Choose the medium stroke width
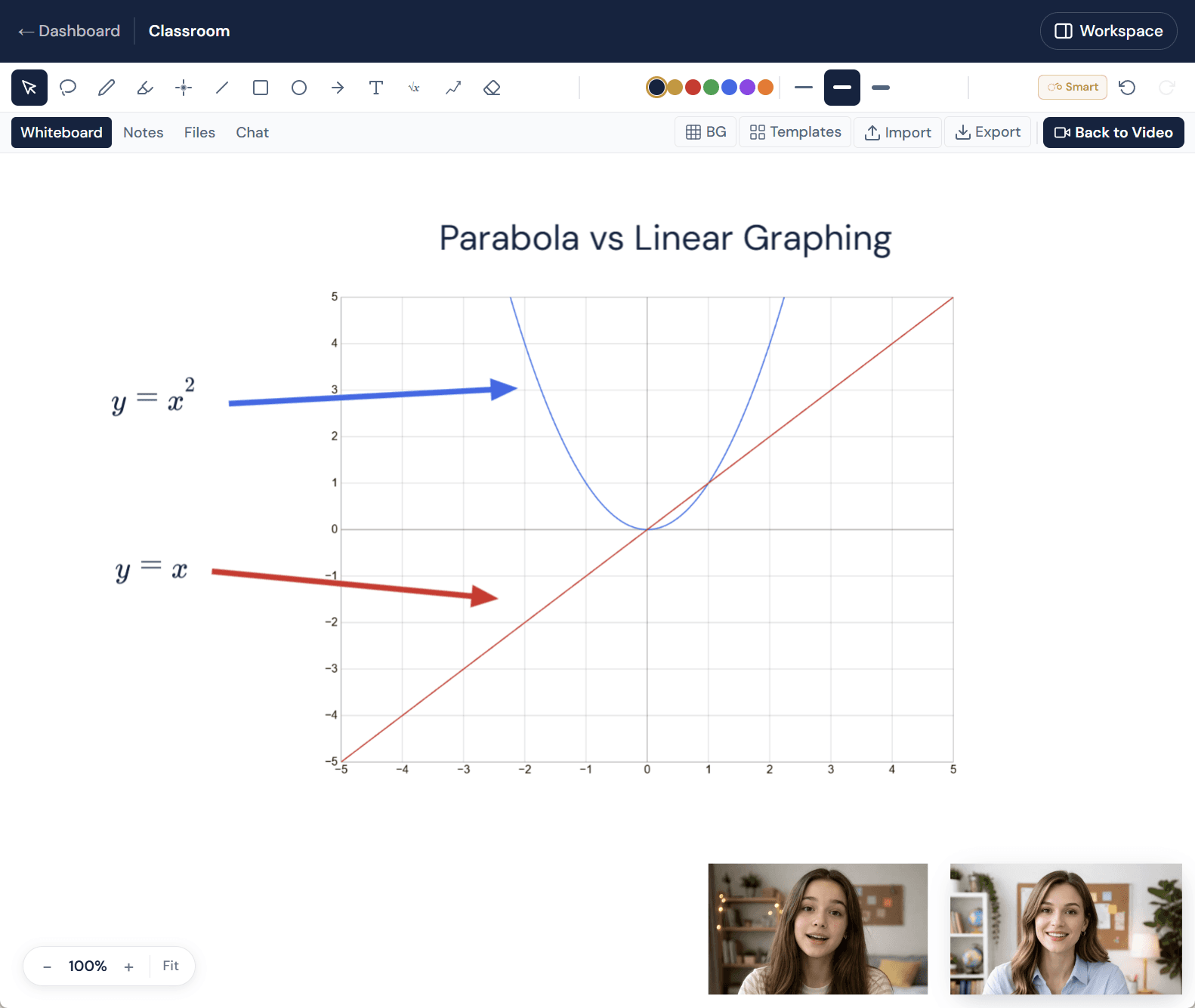The width and height of the screenshot is (1195, 1008). point(842,88)
